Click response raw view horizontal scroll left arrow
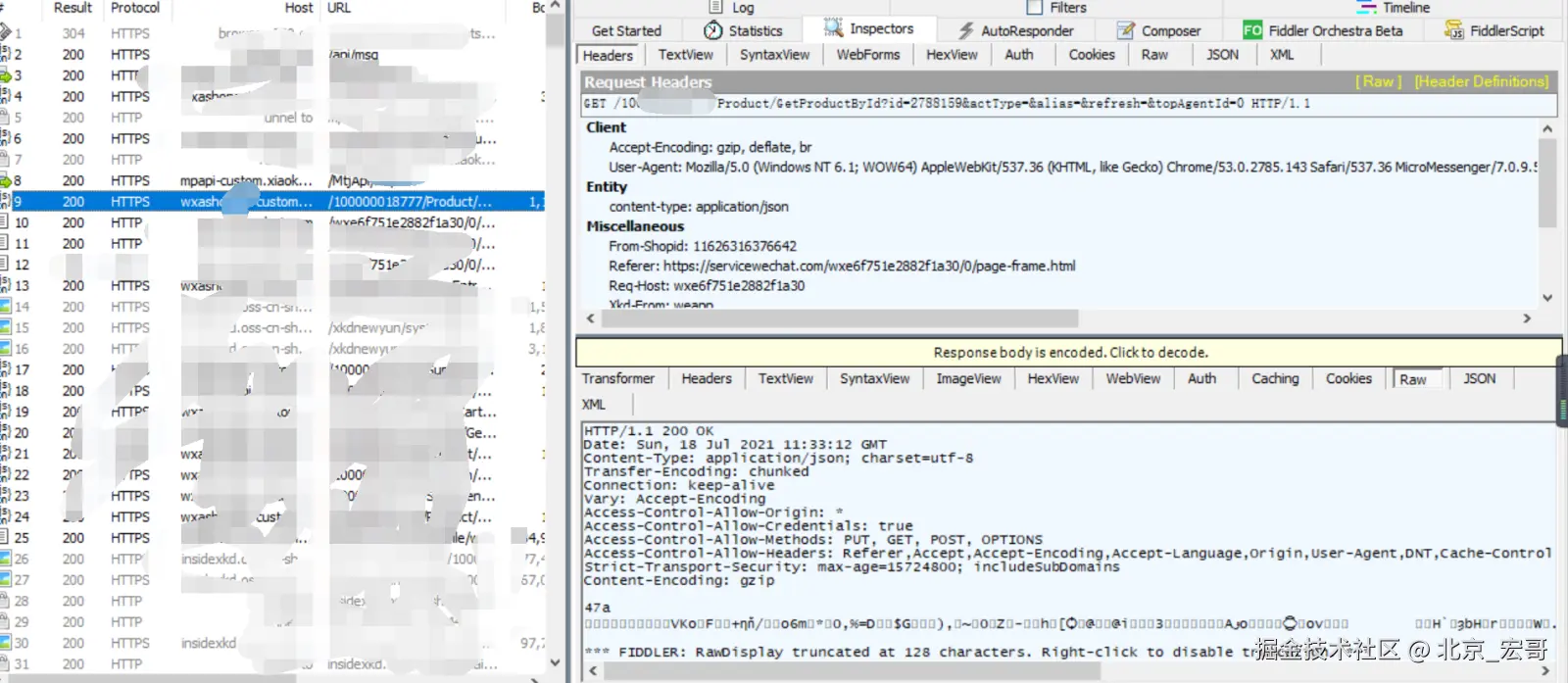This screenshot has width=1568, height=683. pos(591,671)
